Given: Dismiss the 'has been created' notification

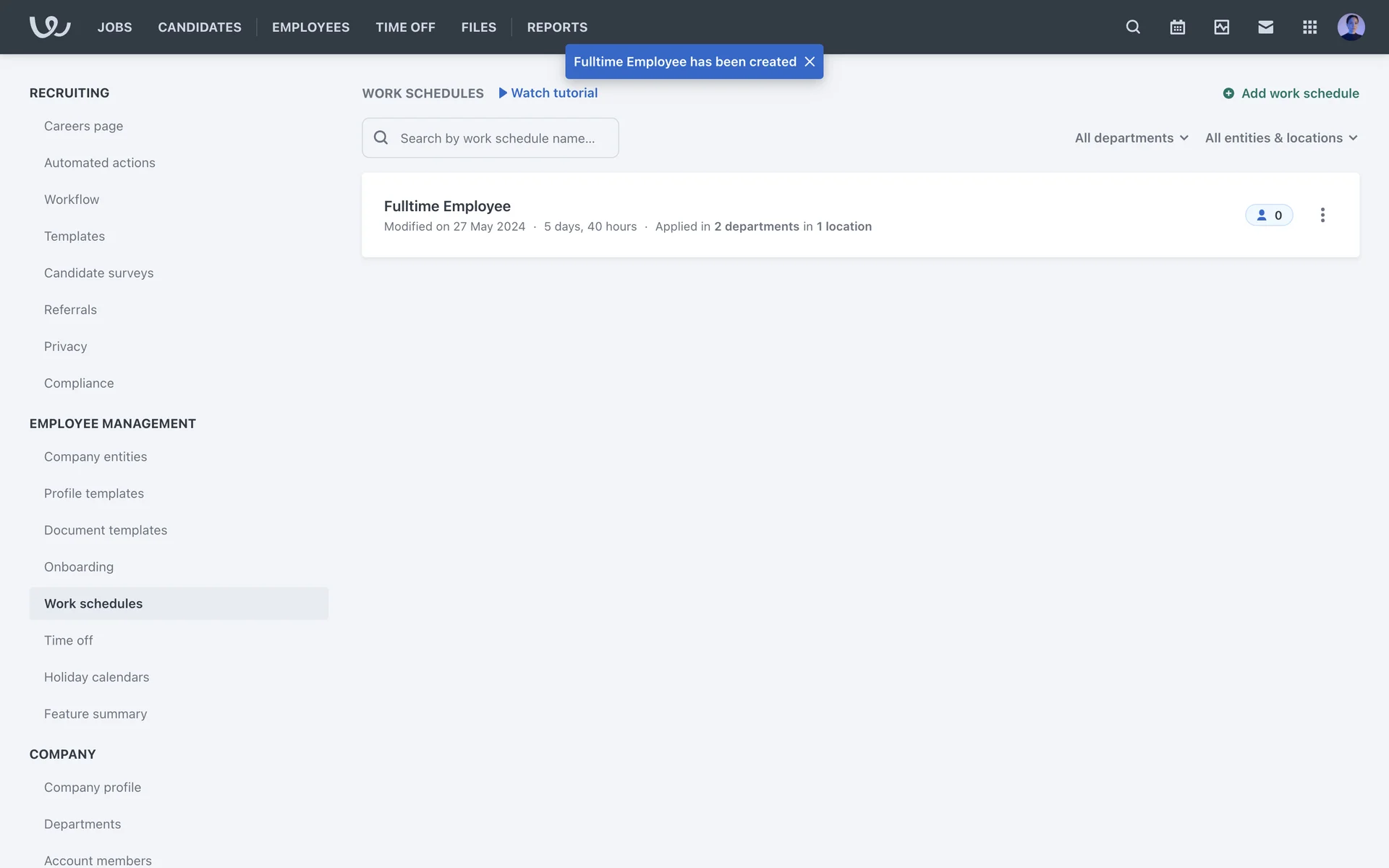Looking at the screenshot, I should 810,61.
